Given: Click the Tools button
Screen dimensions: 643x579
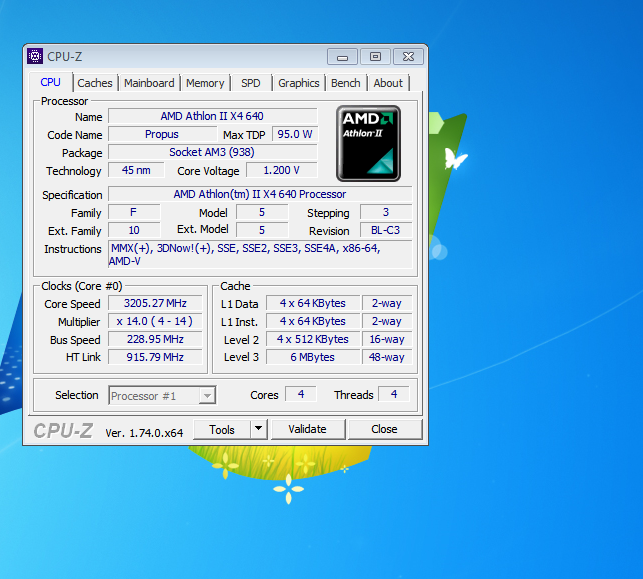Looking at the screenshot, I should click(x=222, y=429).
